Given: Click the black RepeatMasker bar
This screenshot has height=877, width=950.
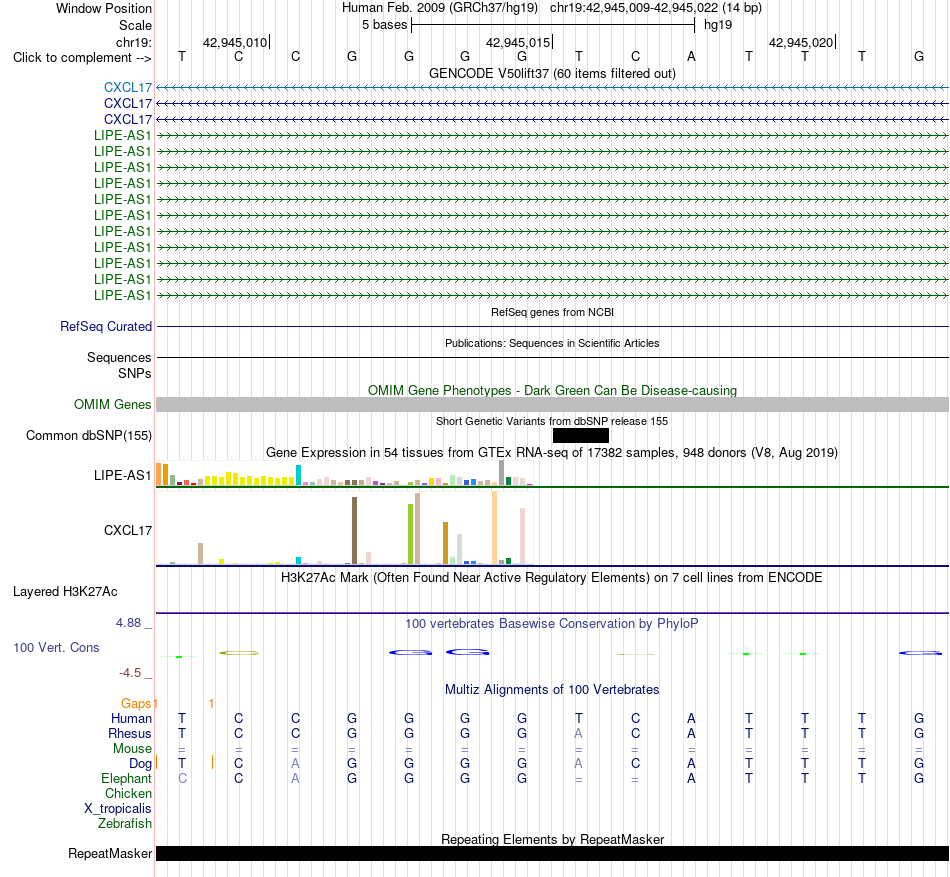Looking at the screenshot, I should click(x=552, y=853).
